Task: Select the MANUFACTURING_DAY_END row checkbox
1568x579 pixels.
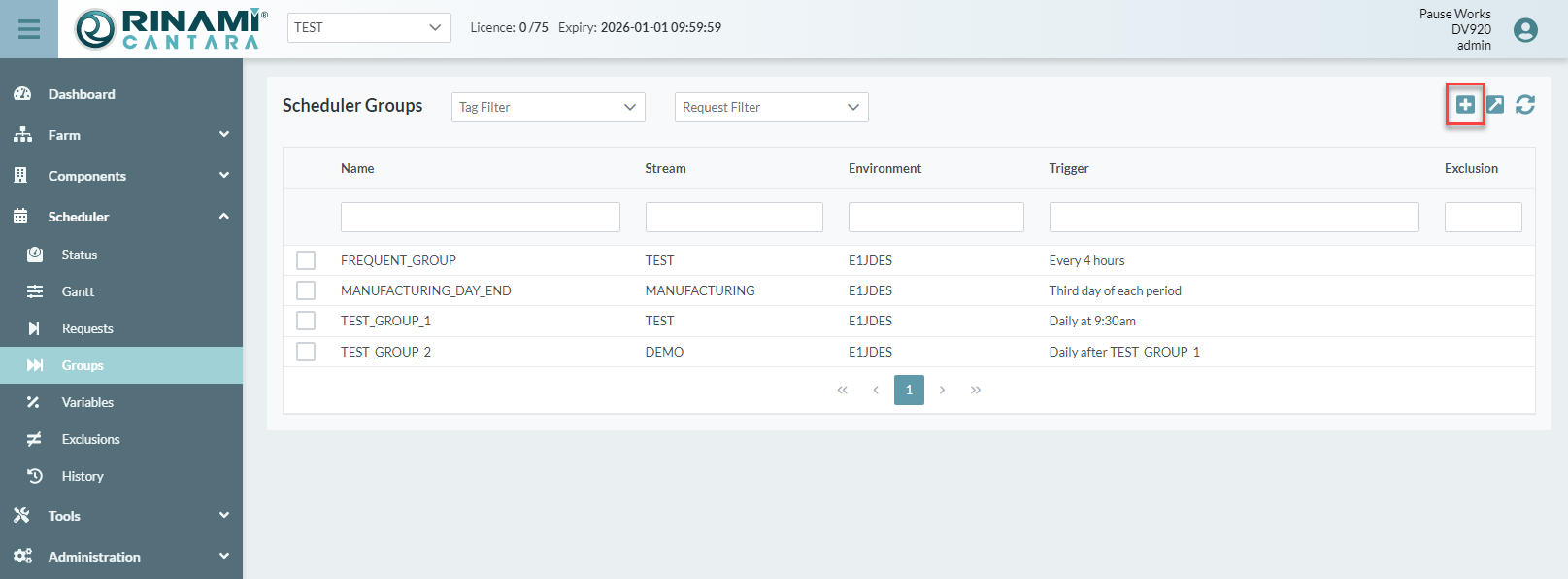Action: tap(306, 290)
